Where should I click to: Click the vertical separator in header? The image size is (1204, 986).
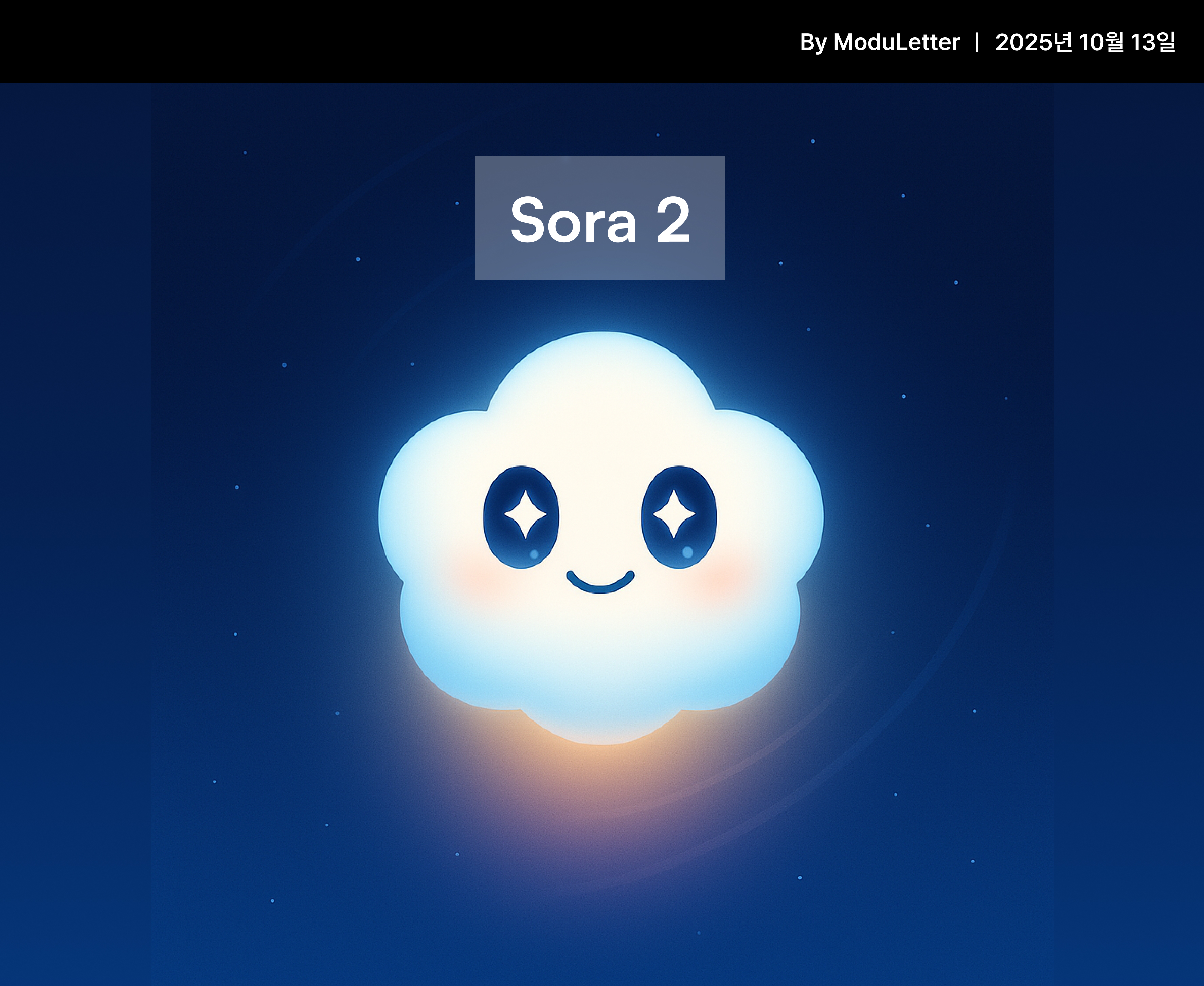tap(977, 42)
